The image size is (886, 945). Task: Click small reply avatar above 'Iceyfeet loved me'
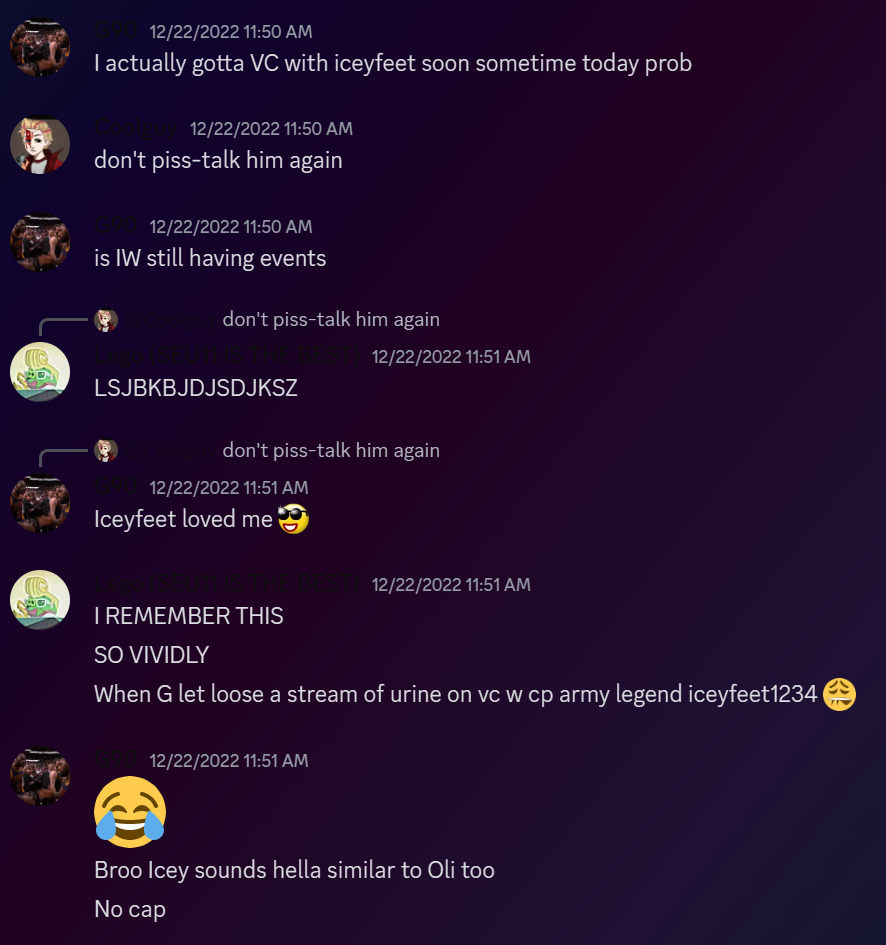(x=105, y=451)
